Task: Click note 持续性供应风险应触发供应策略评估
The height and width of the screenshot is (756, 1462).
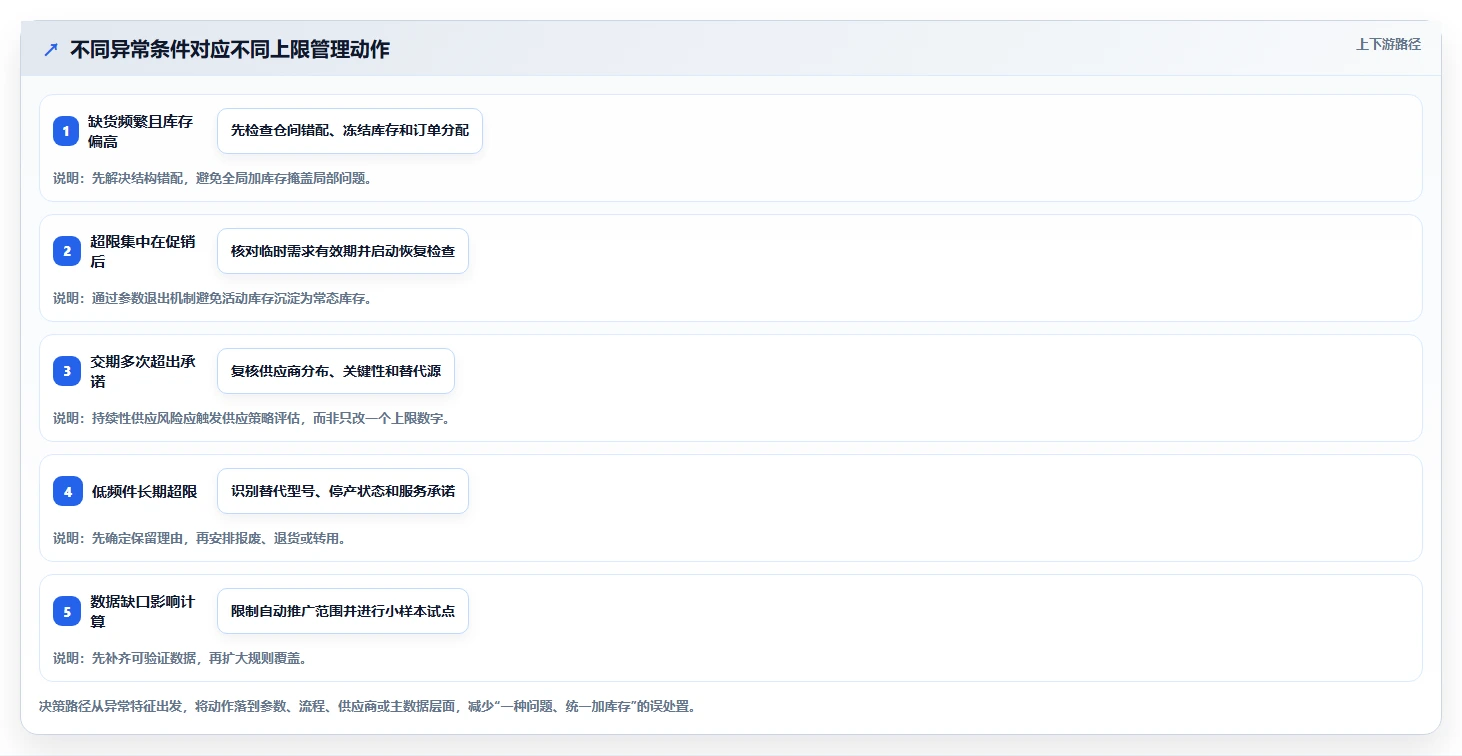Action: pos(252,418)
